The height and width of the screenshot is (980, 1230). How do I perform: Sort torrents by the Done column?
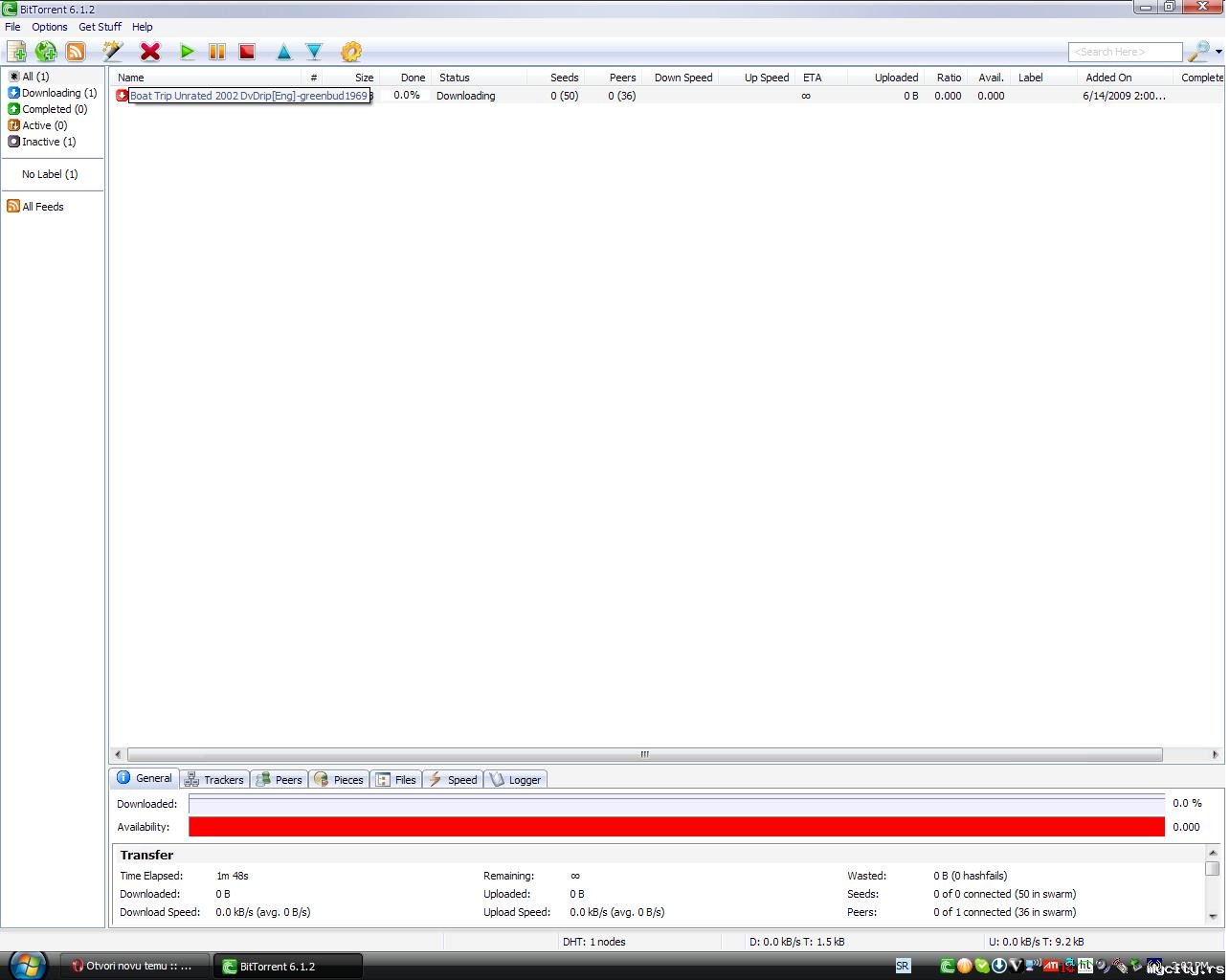(x=406, y=78)
